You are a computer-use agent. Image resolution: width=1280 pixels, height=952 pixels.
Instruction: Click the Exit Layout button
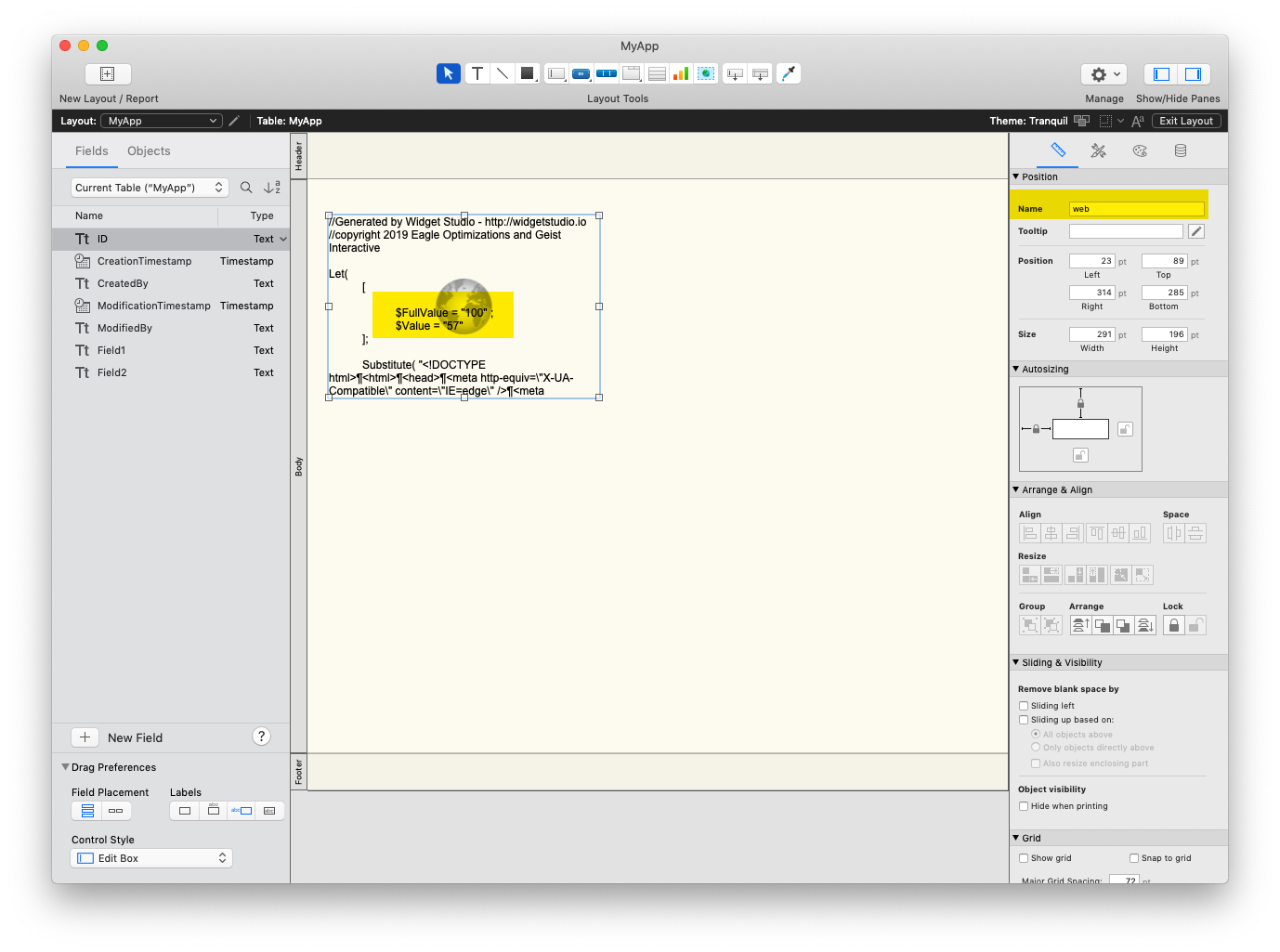click(x=1185, y=121)
